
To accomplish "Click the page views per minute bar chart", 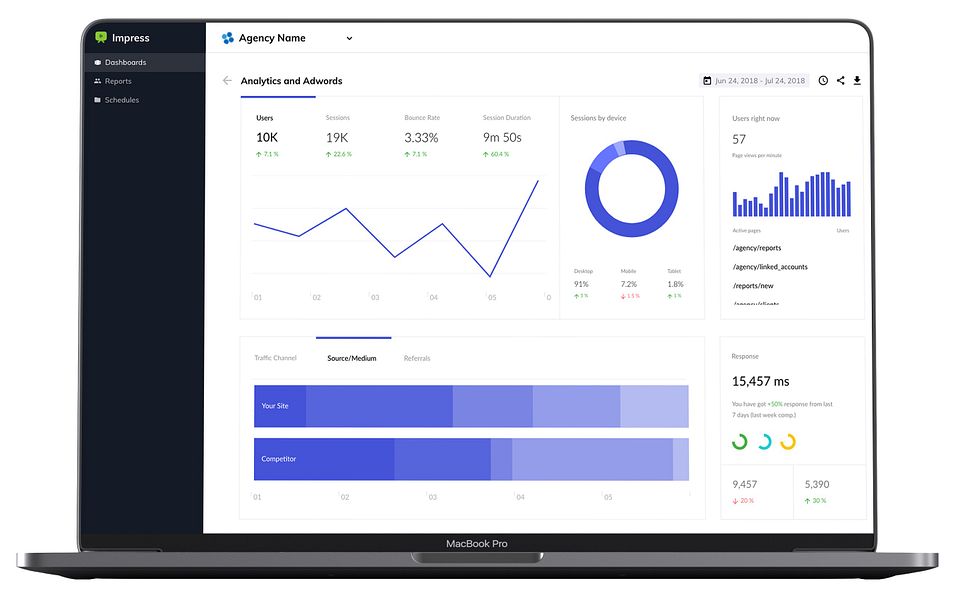I will (x=792, y=194).
